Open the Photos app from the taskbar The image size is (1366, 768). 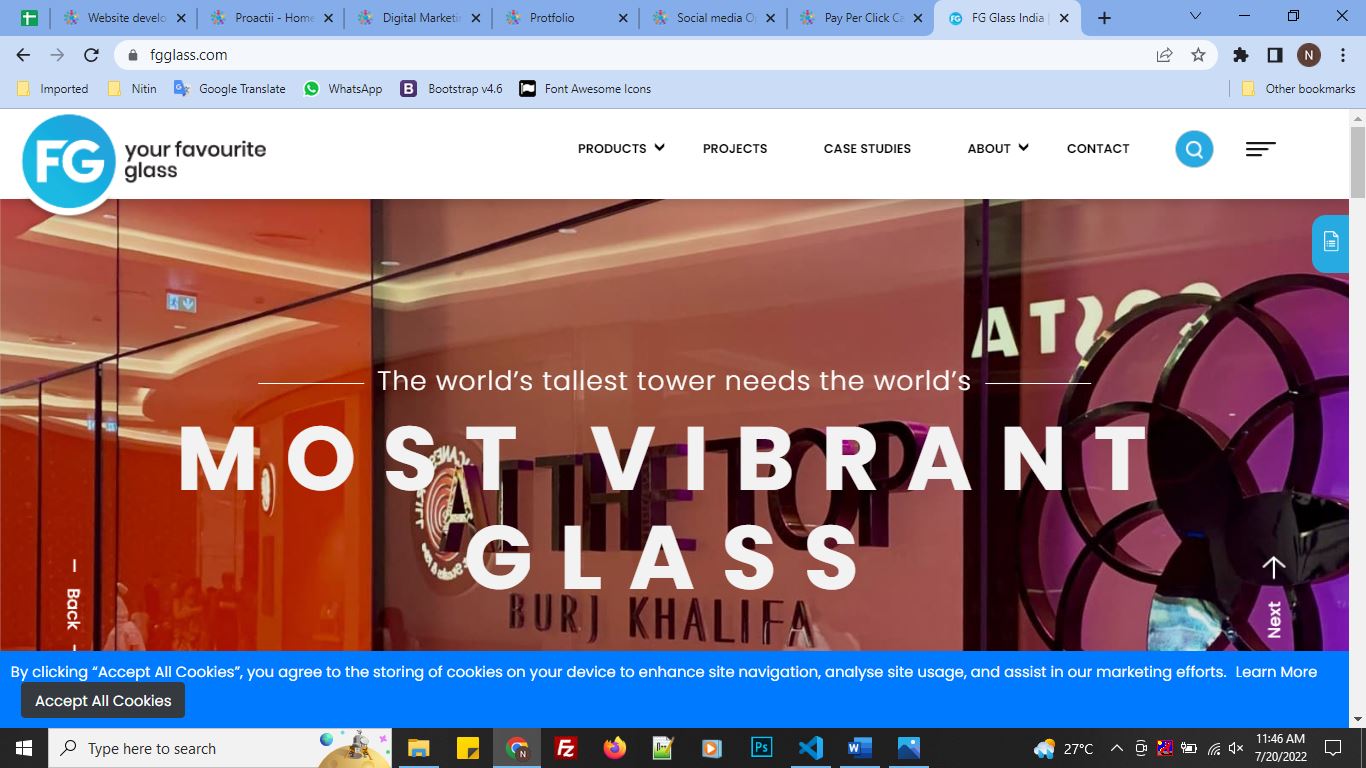click(908, 748)
